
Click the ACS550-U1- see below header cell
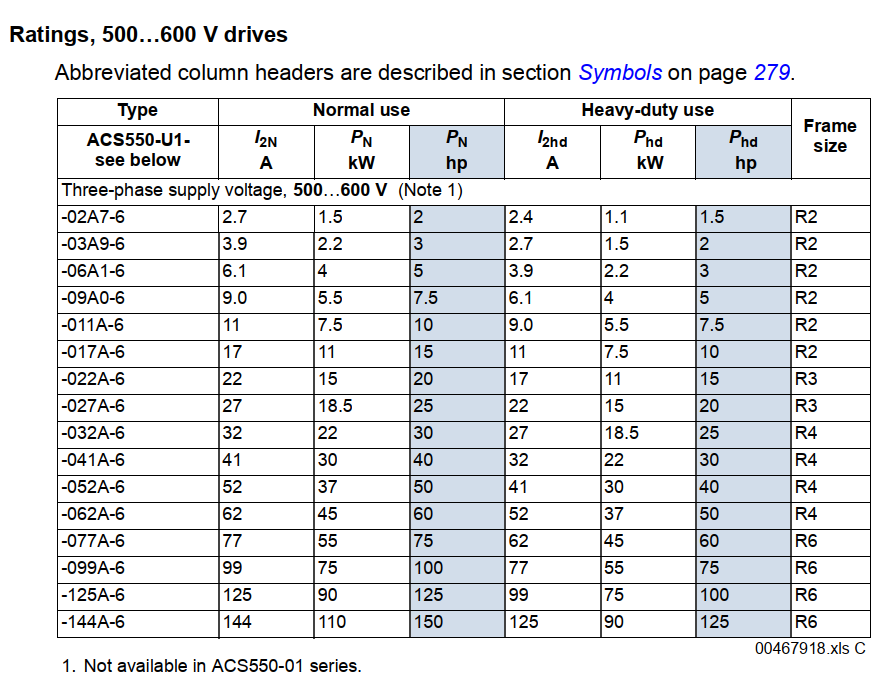[138, 151]
